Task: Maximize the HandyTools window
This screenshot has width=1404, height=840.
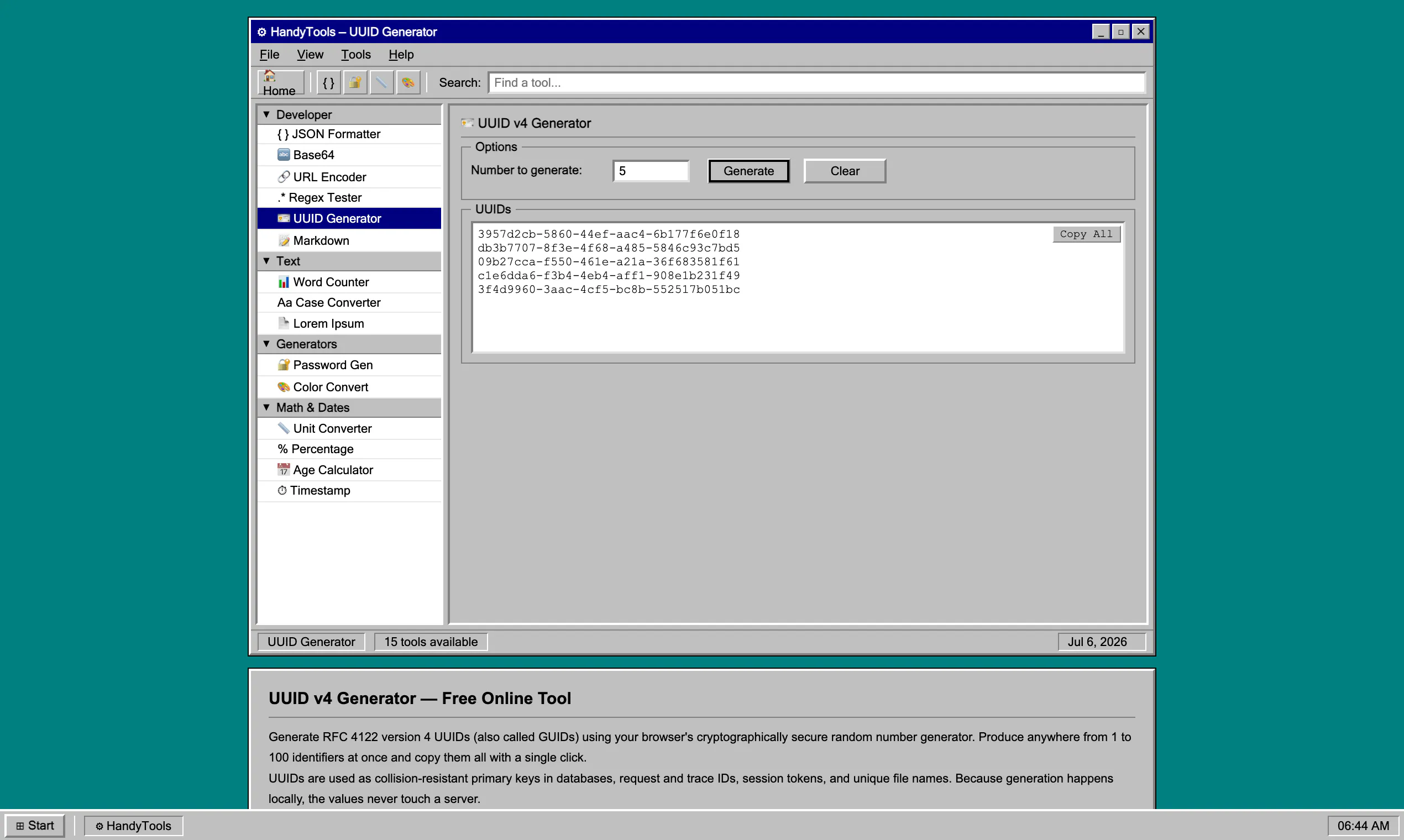Action: coord(1121,32)
